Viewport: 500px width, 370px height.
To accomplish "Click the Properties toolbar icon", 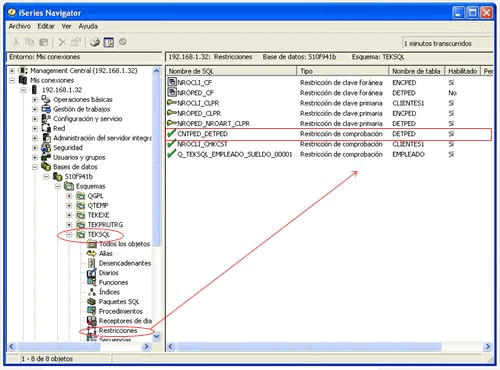I will point(76,42).
